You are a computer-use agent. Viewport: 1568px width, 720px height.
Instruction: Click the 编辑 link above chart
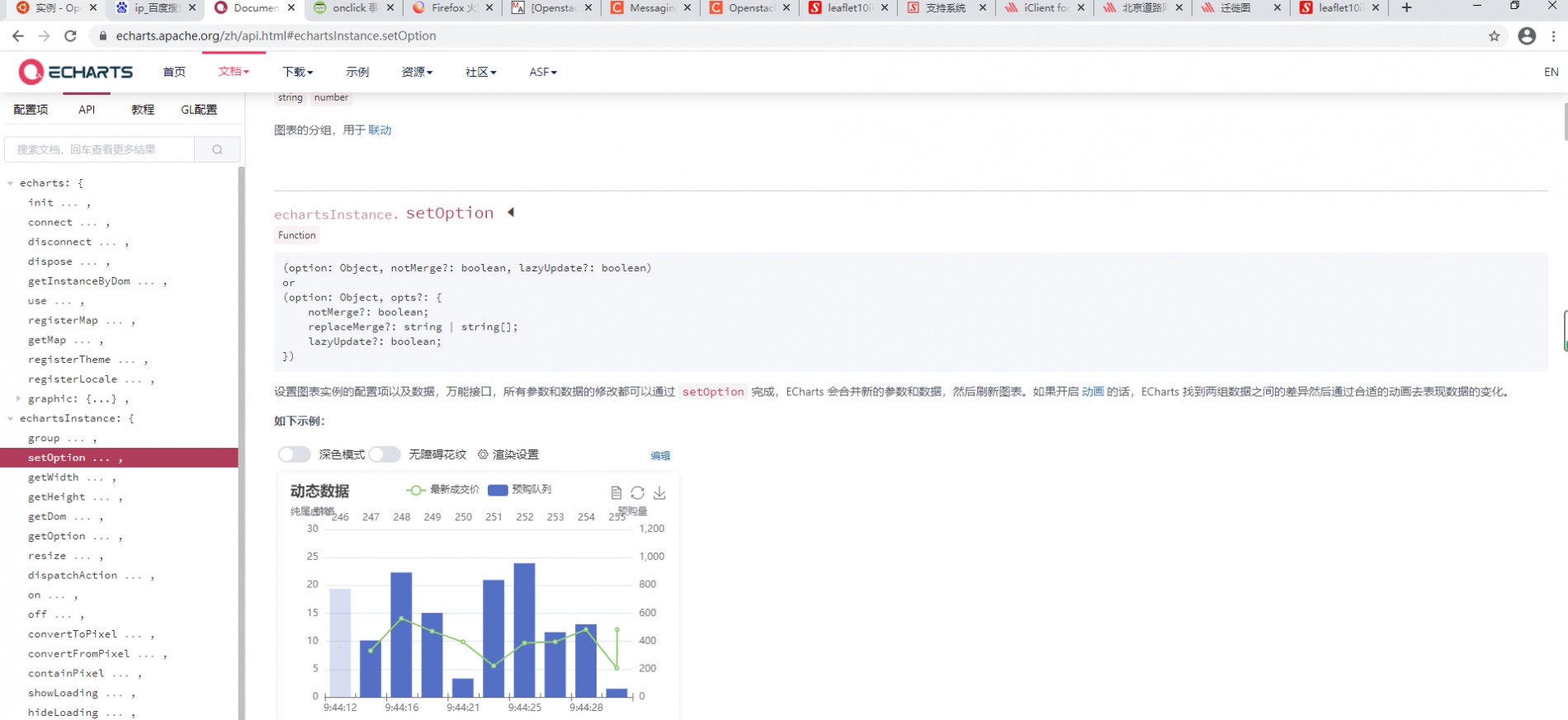pos(660,455)
